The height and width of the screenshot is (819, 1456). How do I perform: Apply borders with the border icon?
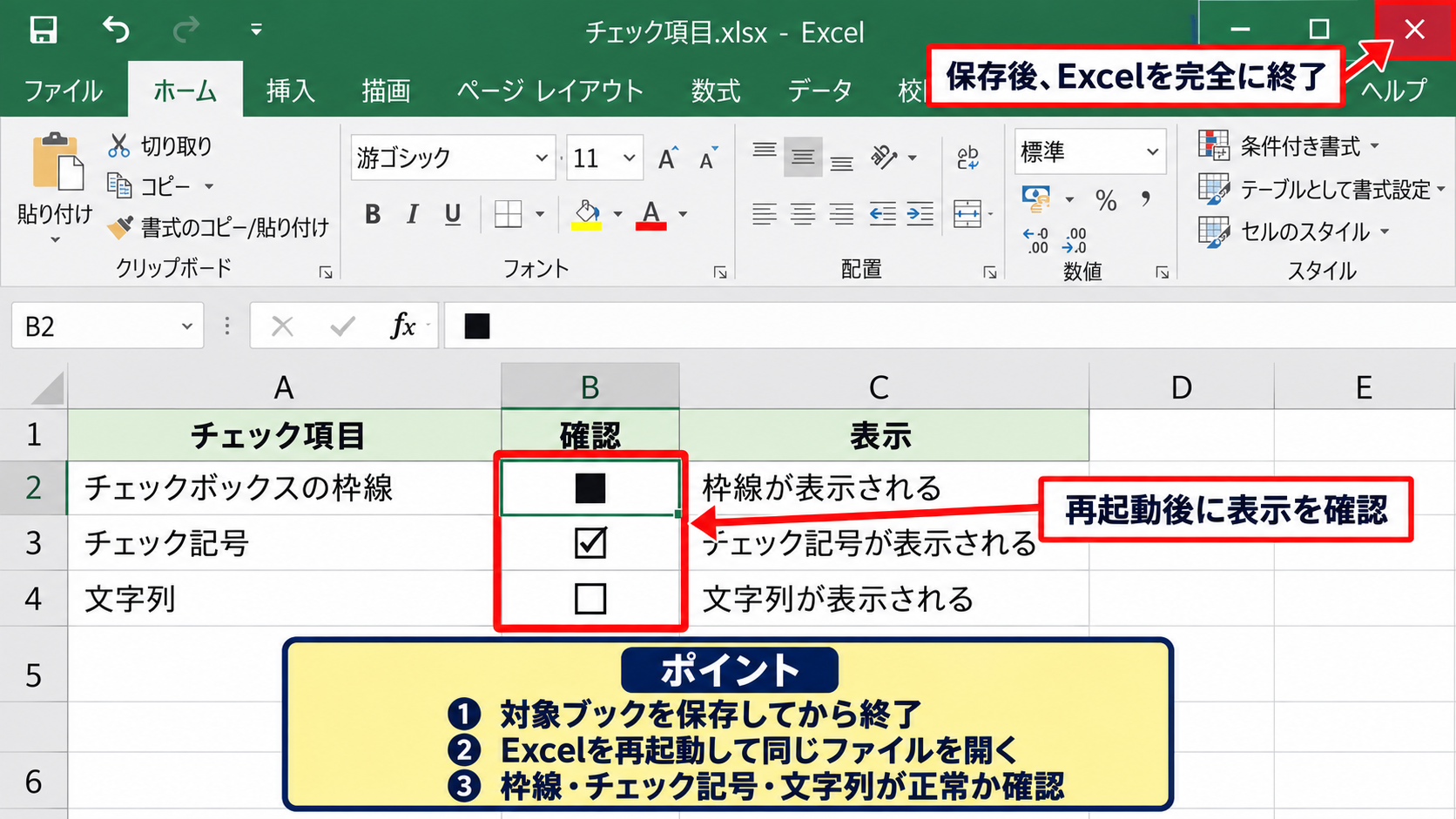508,214
